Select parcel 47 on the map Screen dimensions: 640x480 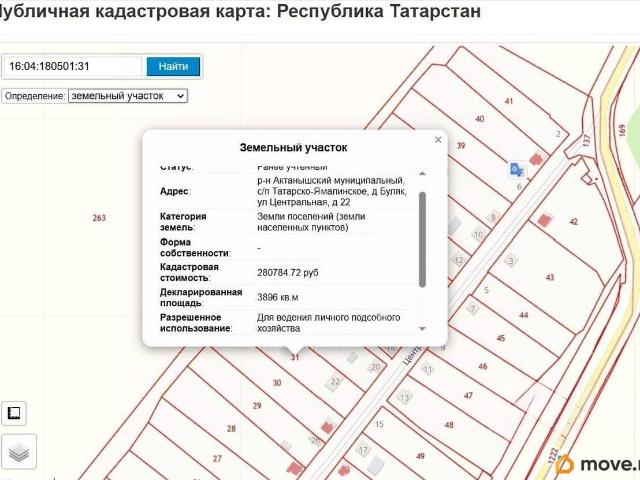pos(468,396)
